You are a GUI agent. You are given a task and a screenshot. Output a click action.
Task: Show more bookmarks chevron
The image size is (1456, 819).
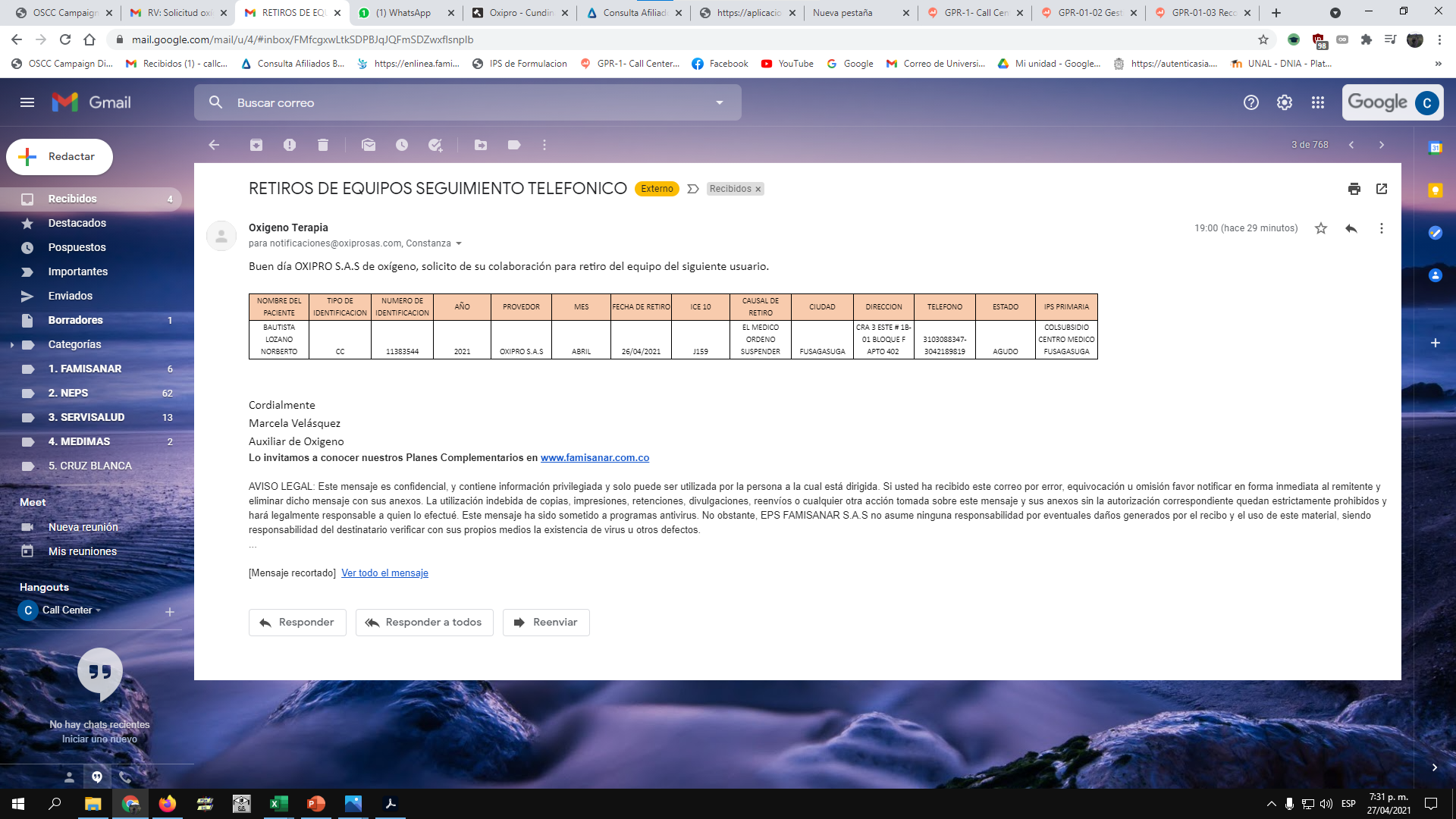coord(1439,64)
